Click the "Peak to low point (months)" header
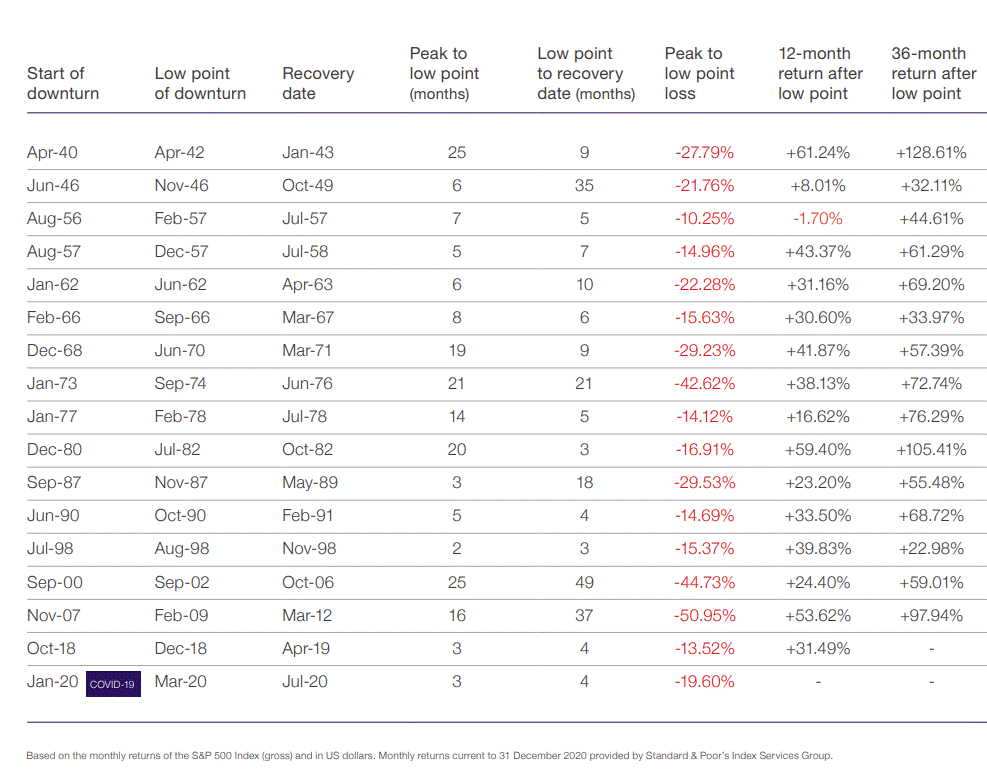 (444, 73)
